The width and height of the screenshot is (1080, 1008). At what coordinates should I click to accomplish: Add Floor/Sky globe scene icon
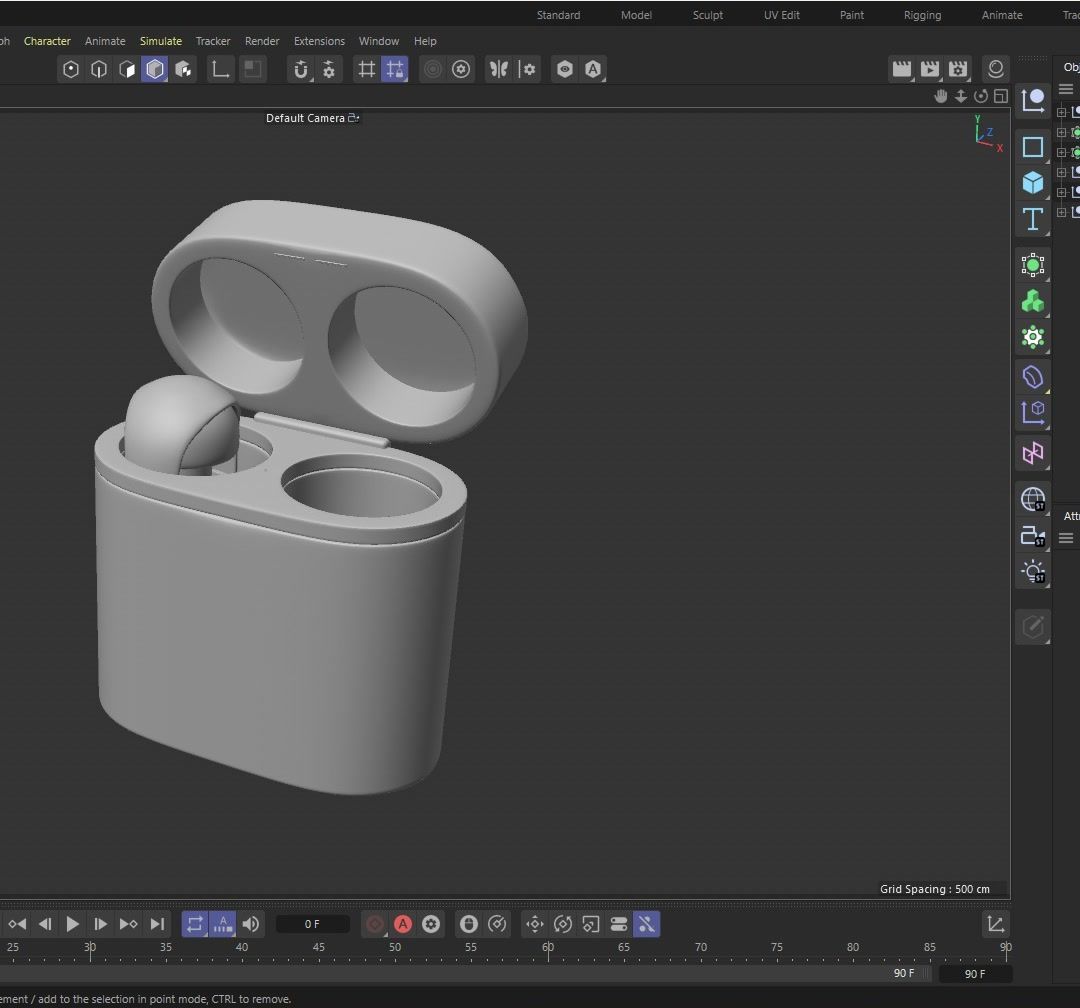click(x=1032, y=499)
